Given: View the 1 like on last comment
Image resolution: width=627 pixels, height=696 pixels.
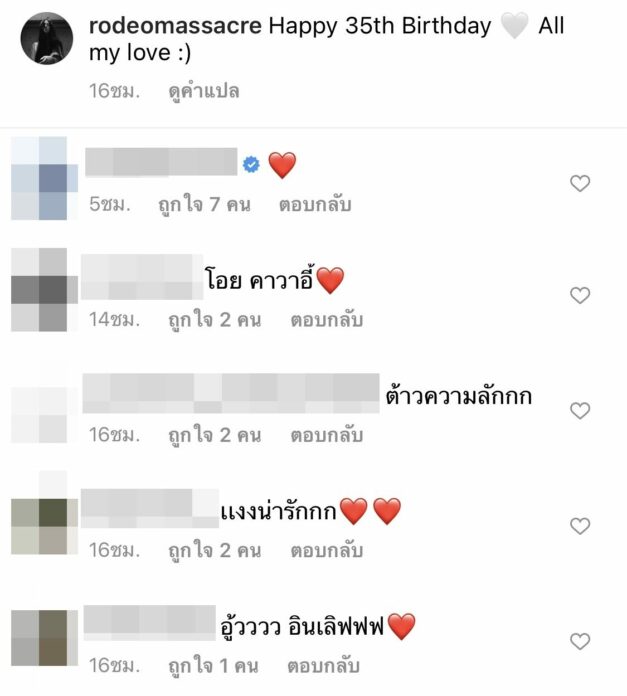Looking at the screenshot, I should (x=213, y=666).
